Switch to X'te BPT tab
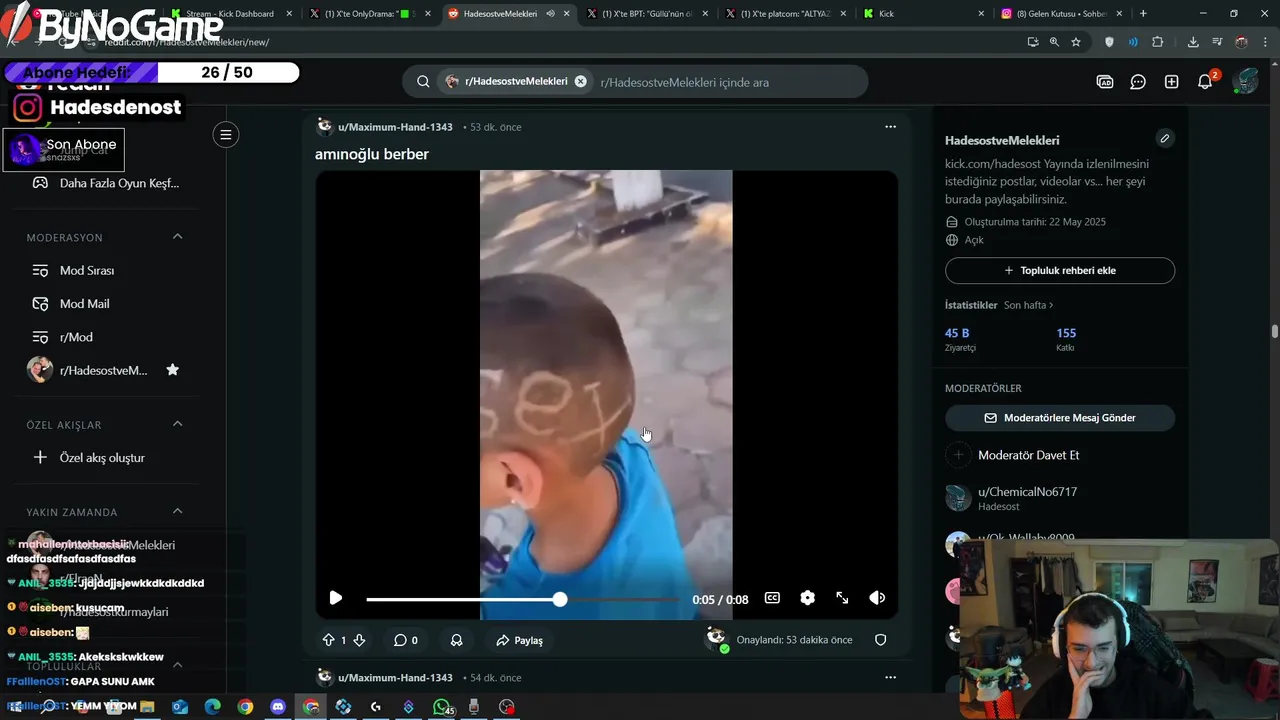Viewport: 1280px width, 720px height. tap(645, 14)
